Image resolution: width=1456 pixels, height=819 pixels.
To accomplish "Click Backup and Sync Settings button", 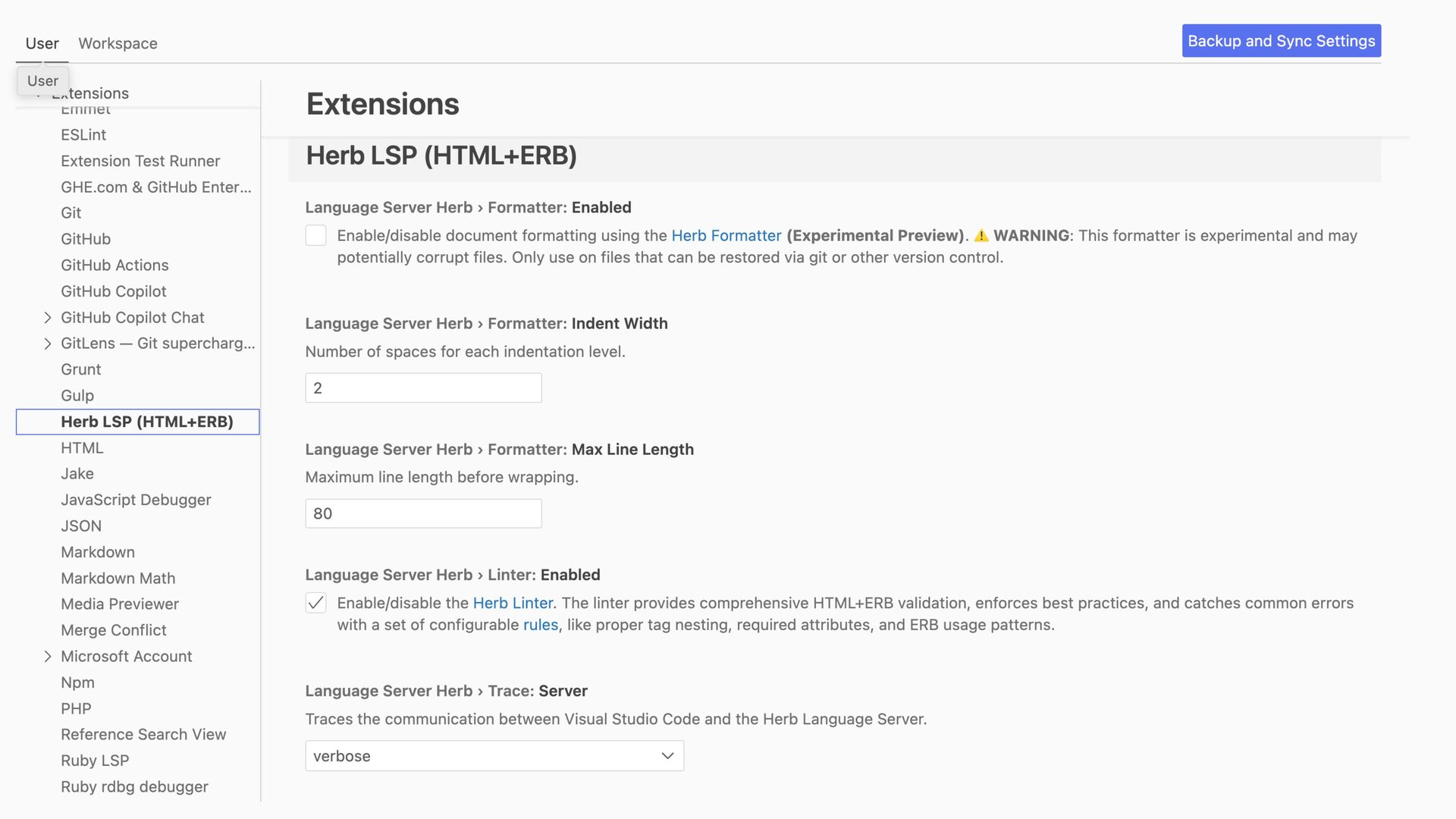I will [1281, 41].
